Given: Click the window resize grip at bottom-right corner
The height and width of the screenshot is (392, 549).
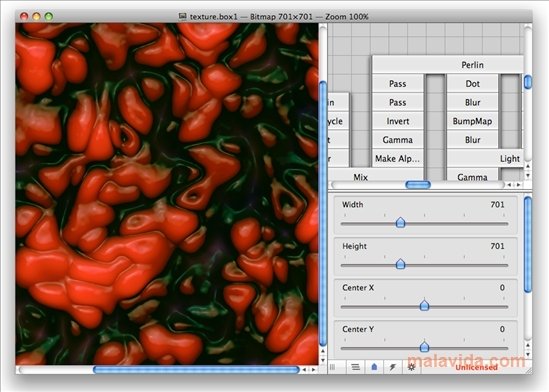Looking at the screenshot, I should pos(528,370).
